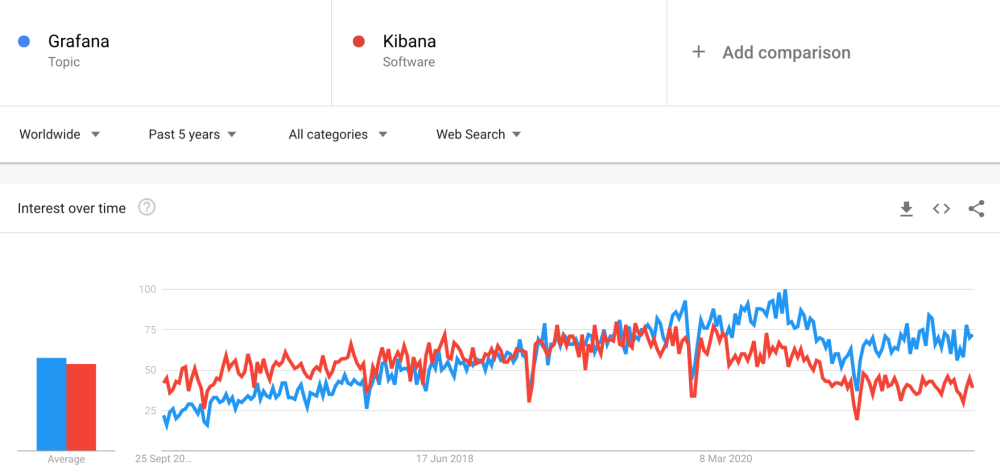1000x468 pixels.
Task: Click the 17 Jun 2018 date label
Action: coord(445,459)
